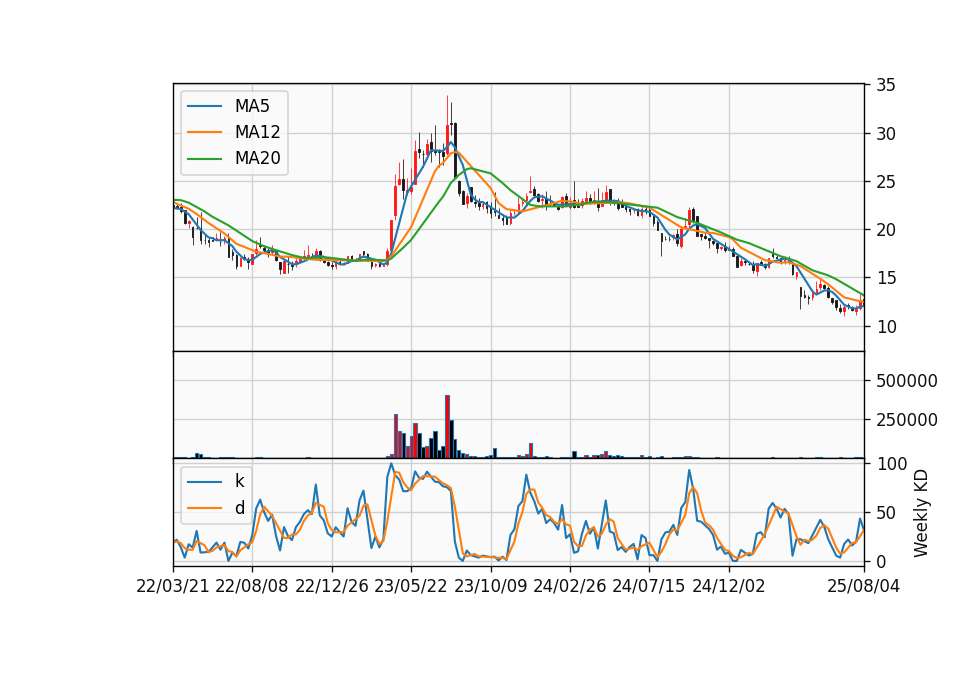Click the orange MA12 legend line sample
The height and width of the screenshot is (690, 960).
coord(204,132)
